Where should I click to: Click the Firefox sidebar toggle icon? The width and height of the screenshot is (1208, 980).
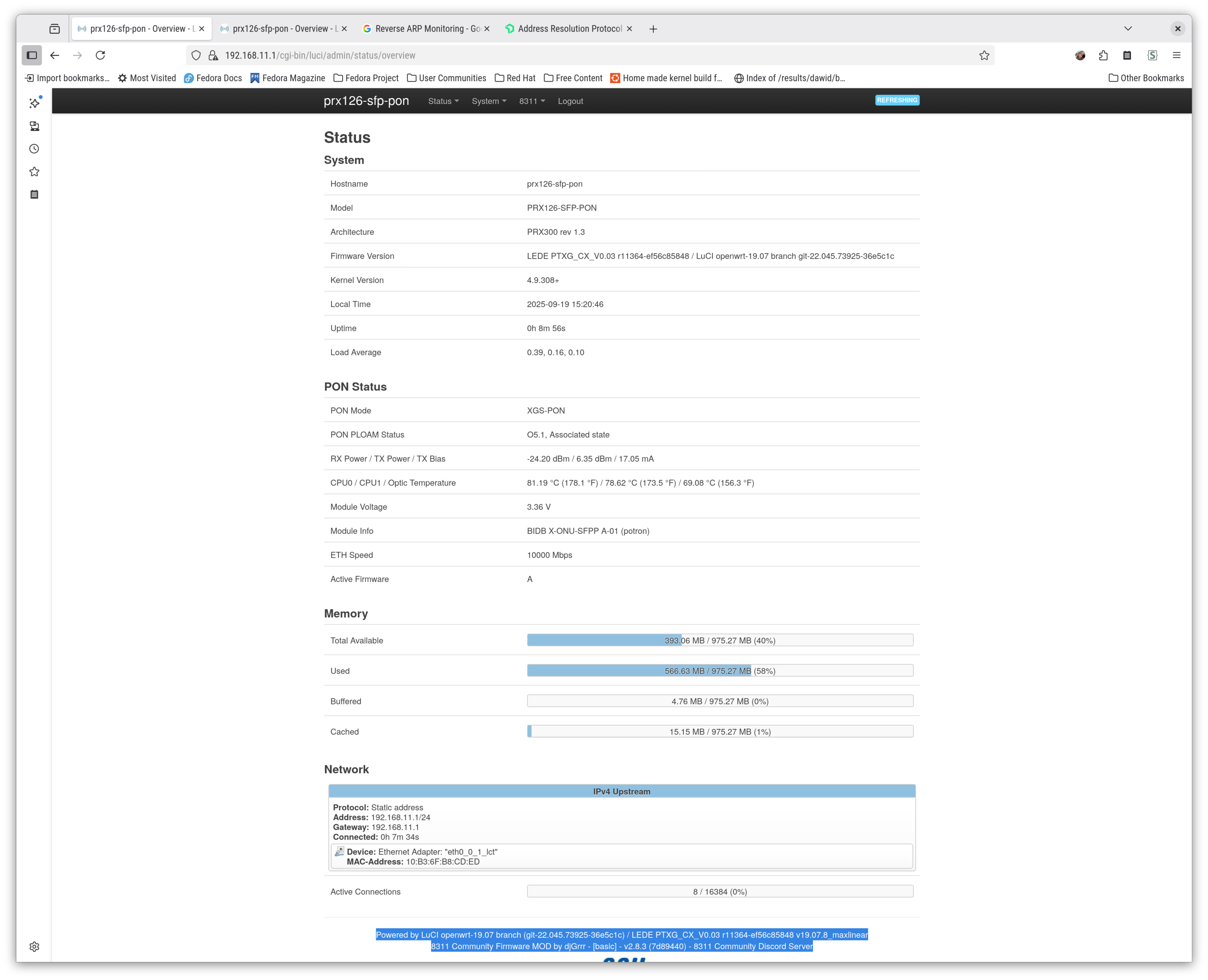click(32, 55)
